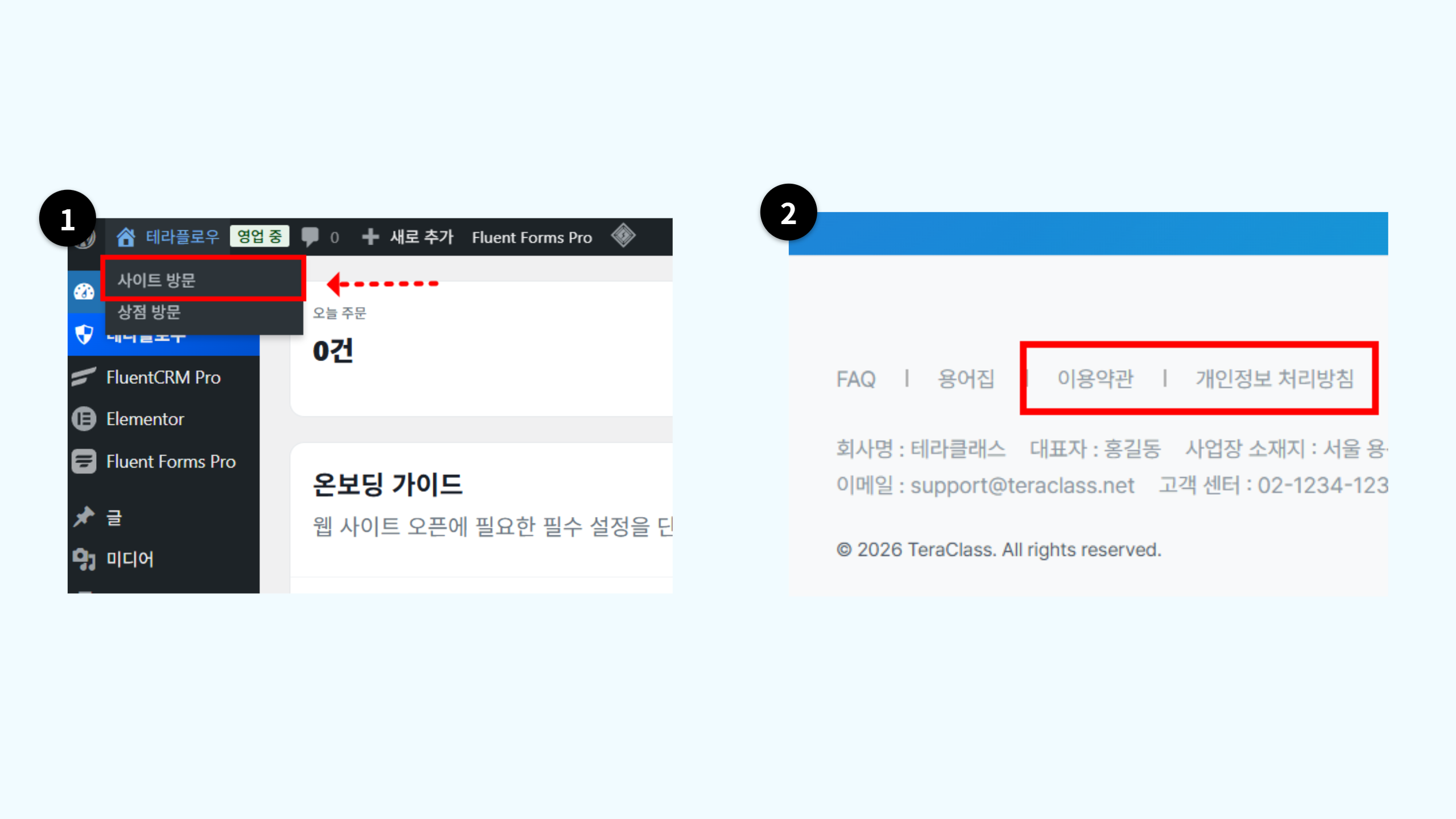The image size is (1456, 819).
Task: Click the 영업 중 status badge
Action: 259,237
